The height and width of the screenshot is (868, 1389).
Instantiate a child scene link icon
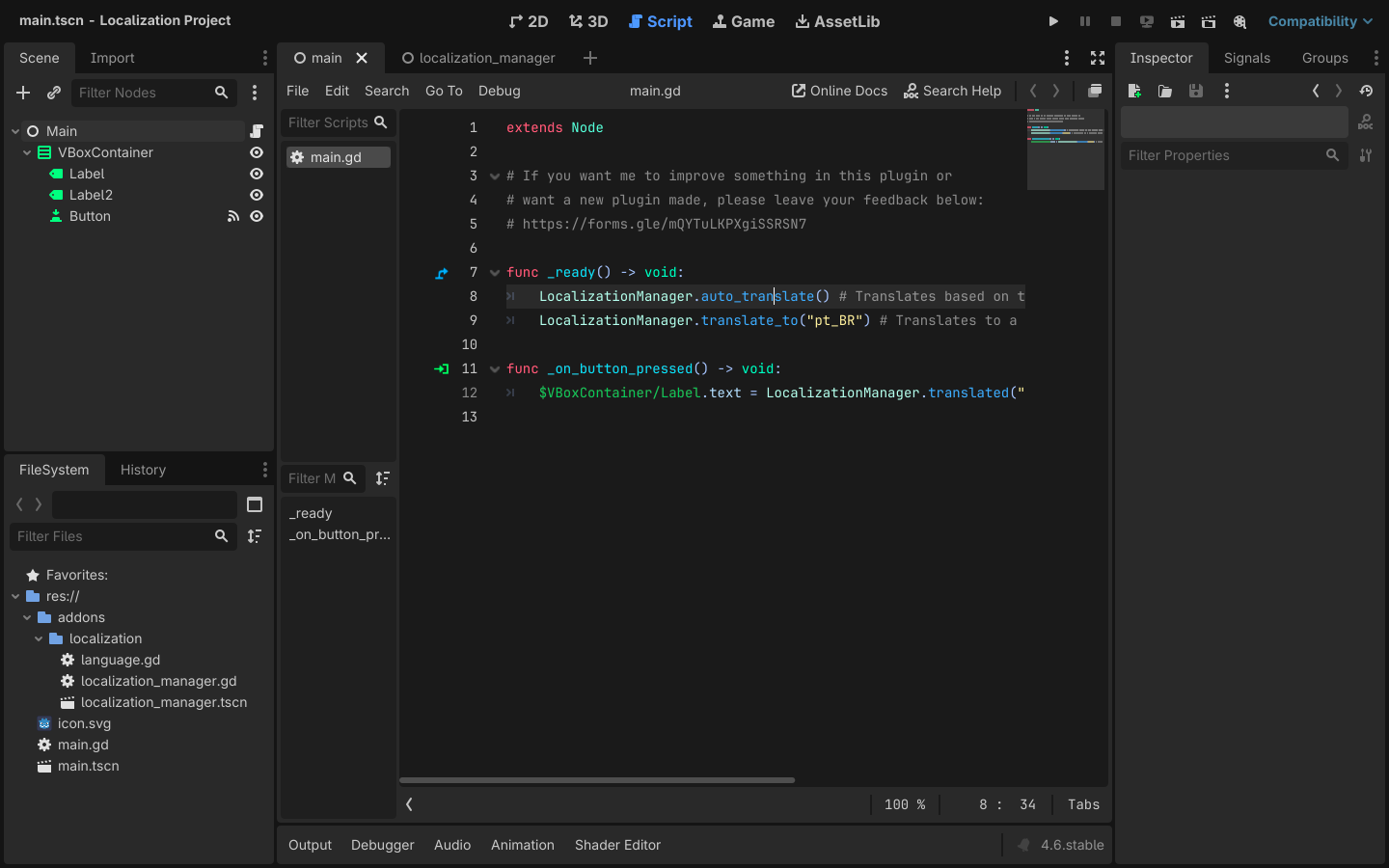point(54,93)
